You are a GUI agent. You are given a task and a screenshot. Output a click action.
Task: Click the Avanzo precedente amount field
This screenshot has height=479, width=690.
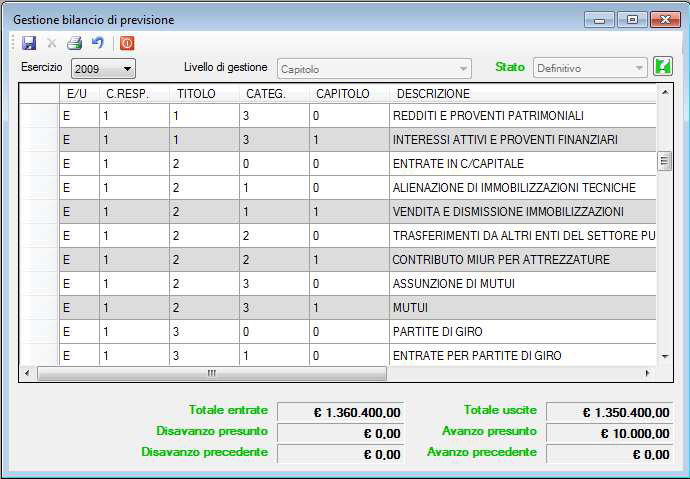pyautogui.click(x=610, y=454)
